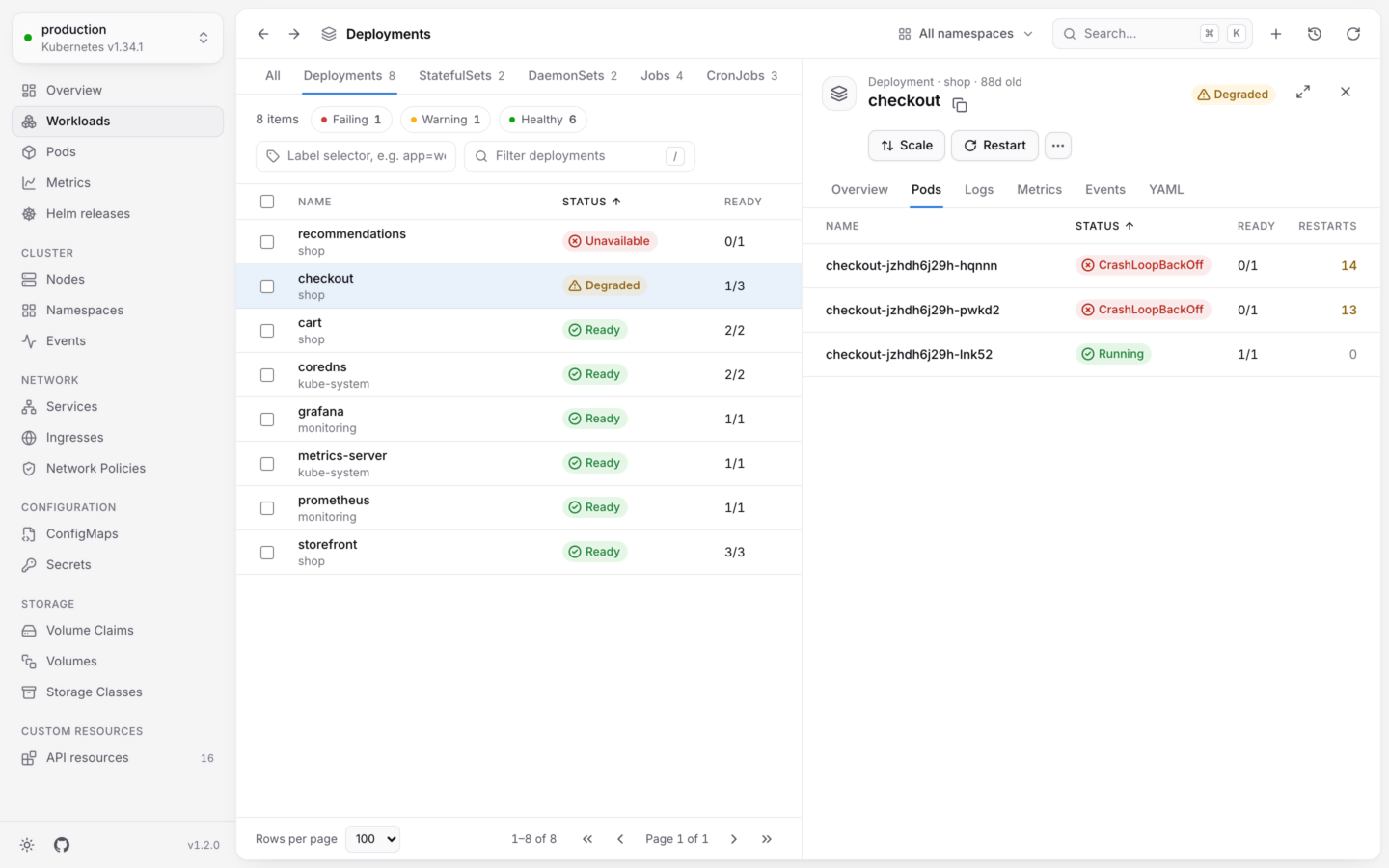Check the coredns deployment checkbox
The height and width of the screenshot is (868, 1389).
267,375
